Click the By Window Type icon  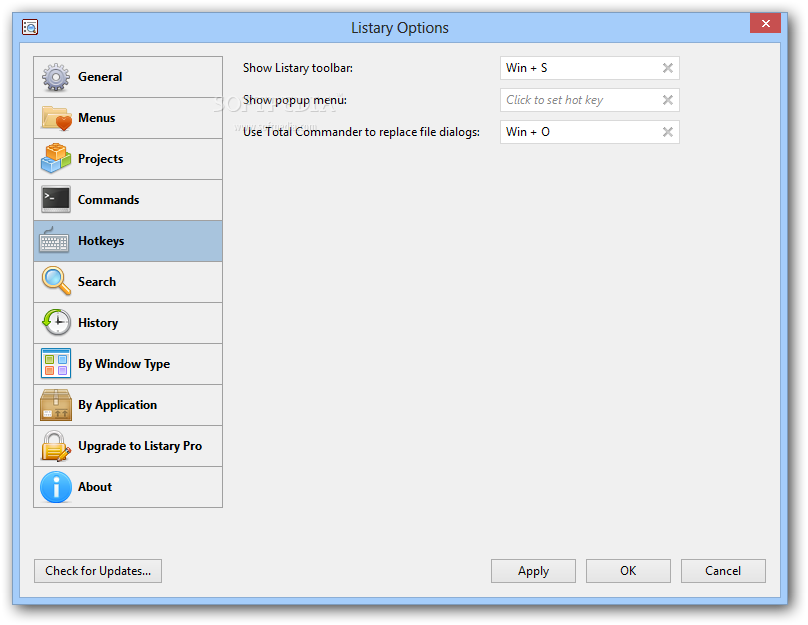[56, 363]
